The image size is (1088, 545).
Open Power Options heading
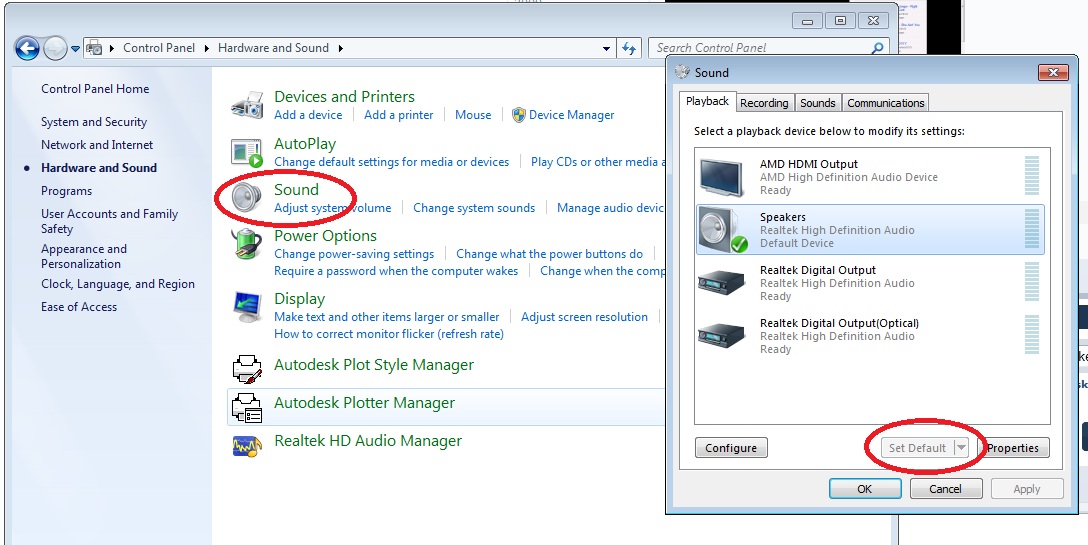click(x=325, y=236)
